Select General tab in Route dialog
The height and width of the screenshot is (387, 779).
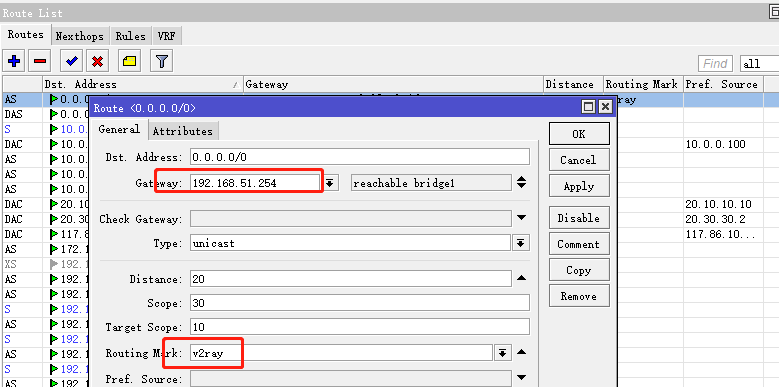coord(119,130)
